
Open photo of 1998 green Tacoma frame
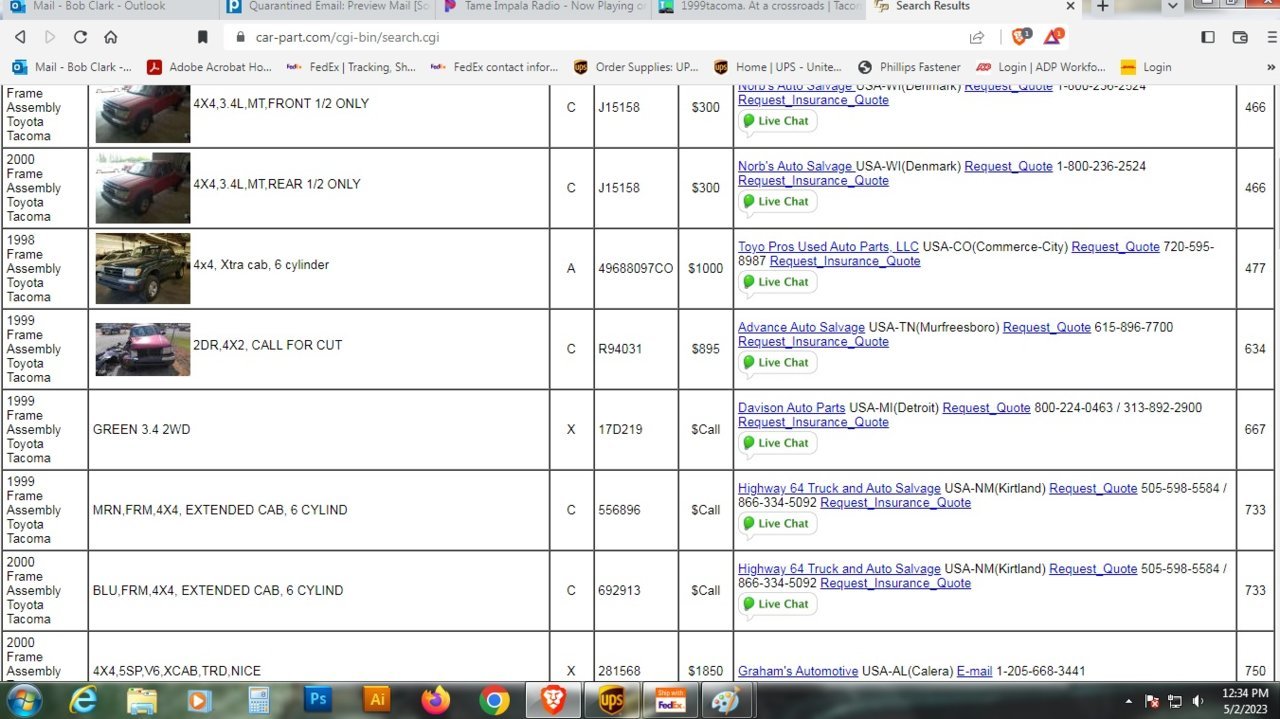pyautogui.click(x=143, y=269)
